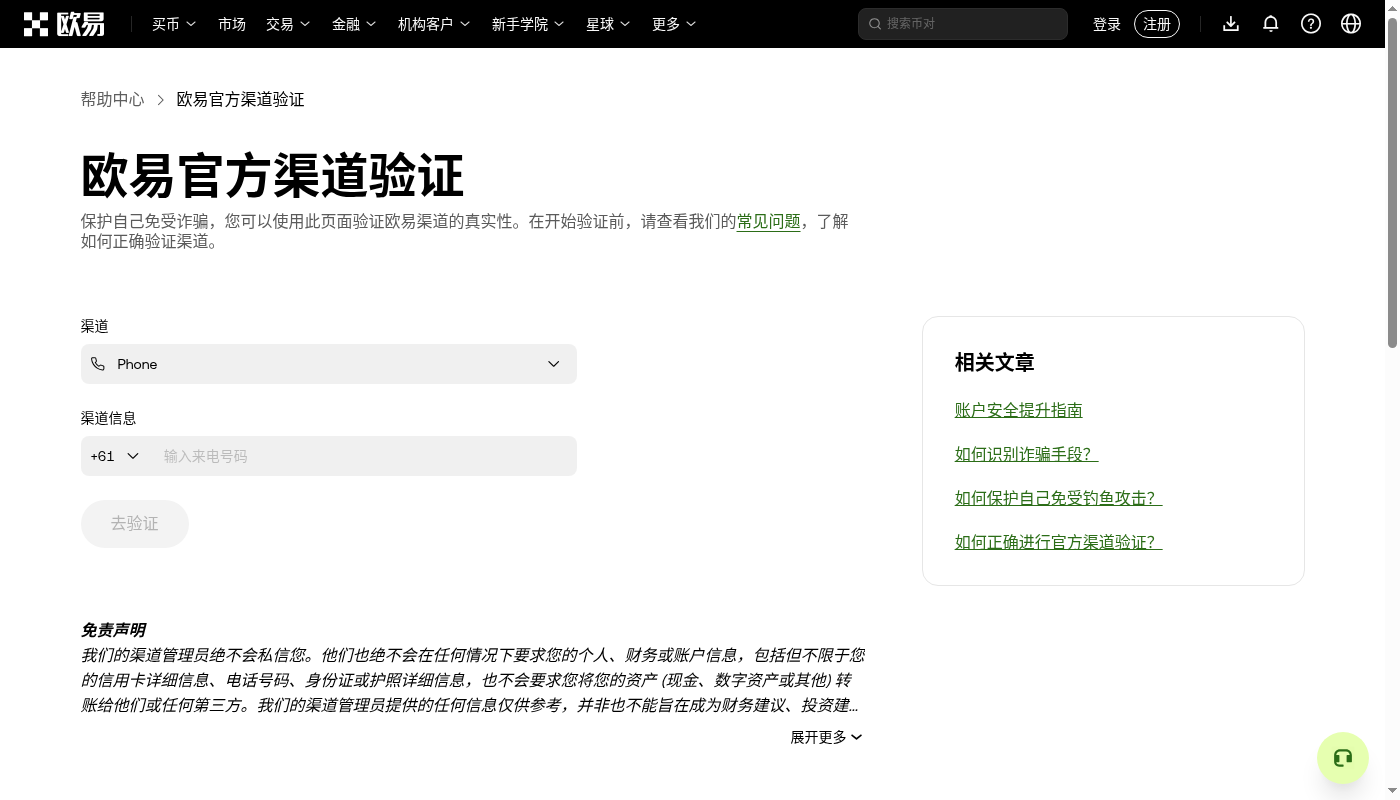Open 如何正确进行官方渠道验证？ article

(1059, 542)
